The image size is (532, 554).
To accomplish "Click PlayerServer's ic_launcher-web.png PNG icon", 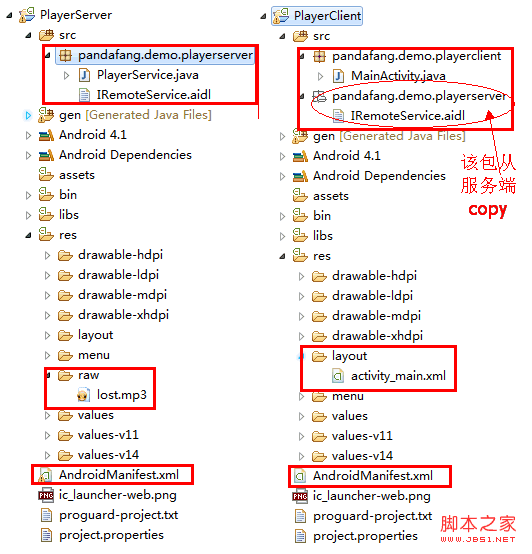I will click(x=46, y=495).
